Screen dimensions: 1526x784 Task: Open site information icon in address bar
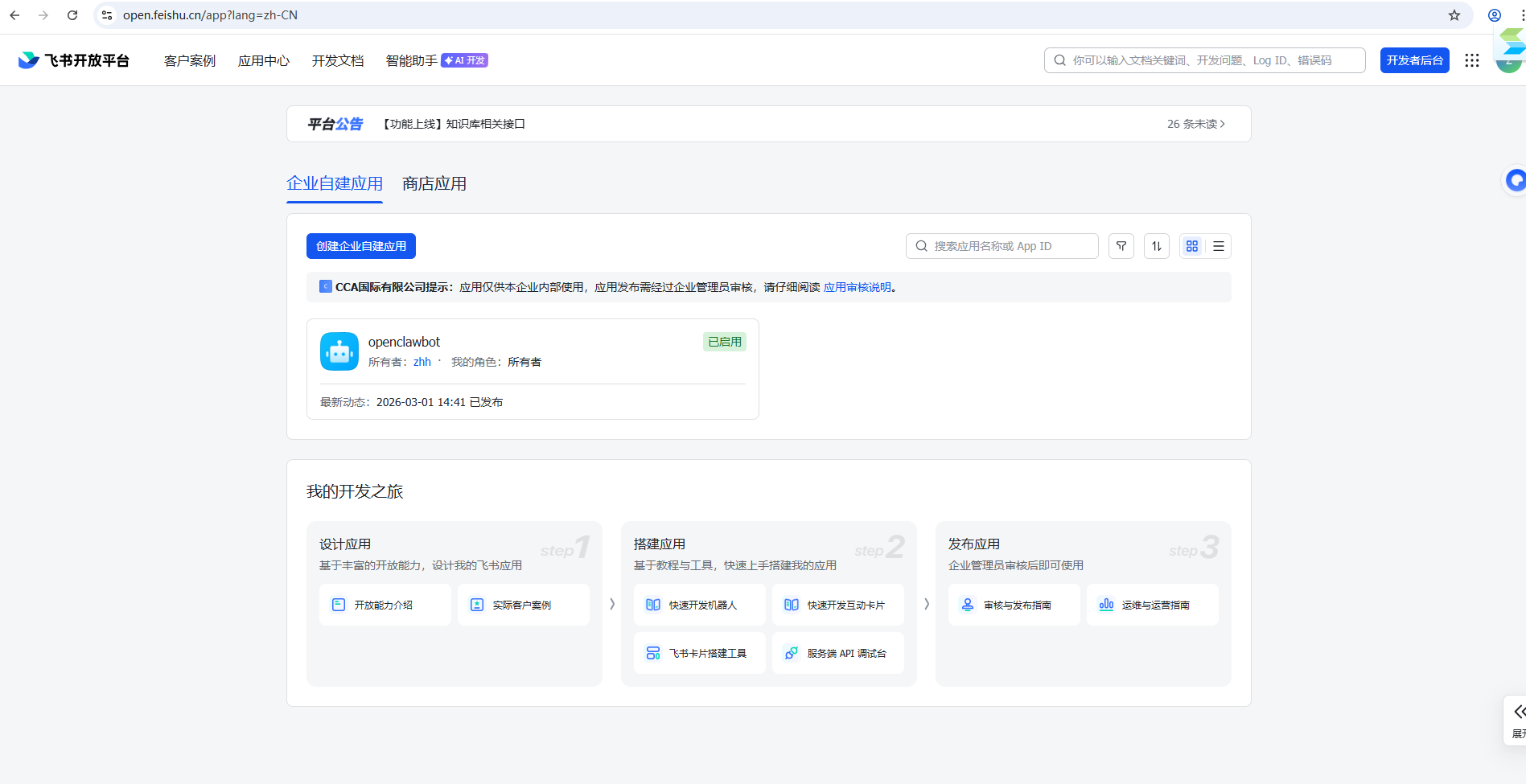(x=107, y=15)
